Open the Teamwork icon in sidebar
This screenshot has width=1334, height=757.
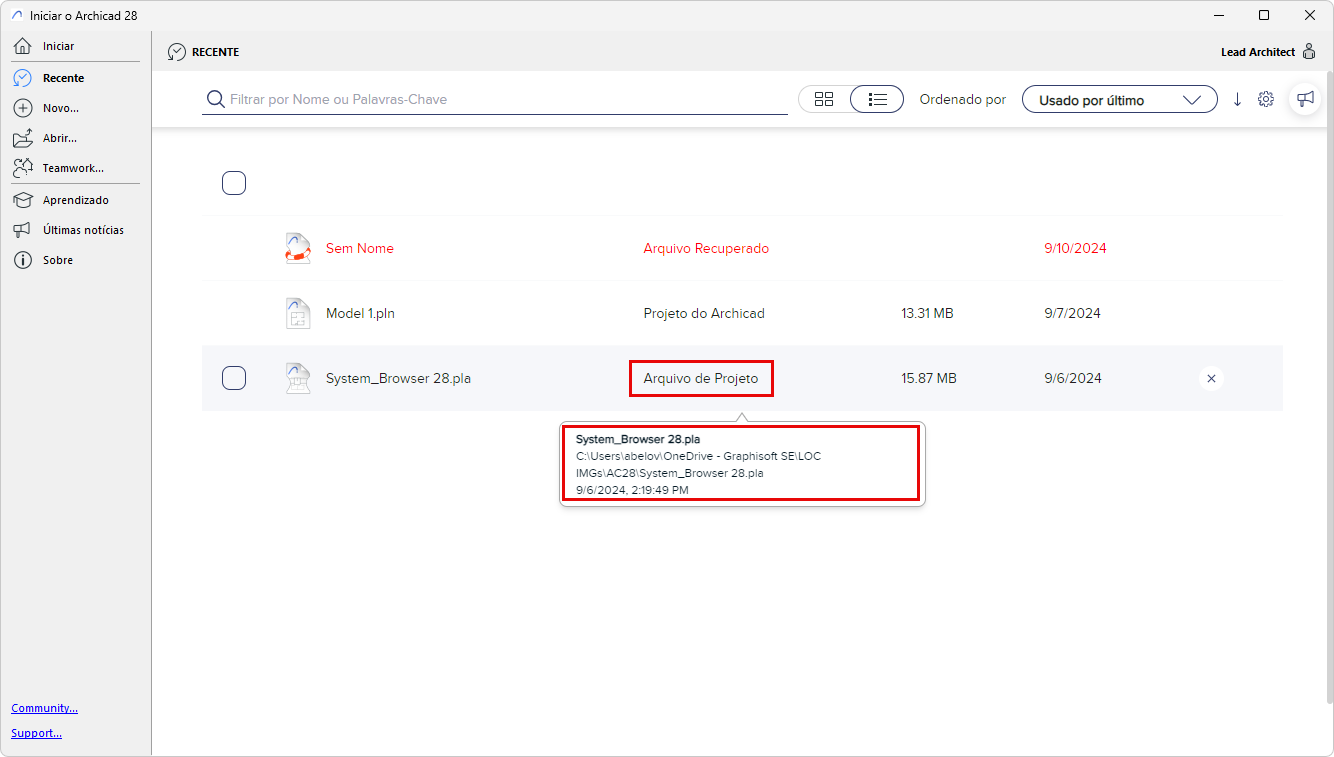[23, 168]
